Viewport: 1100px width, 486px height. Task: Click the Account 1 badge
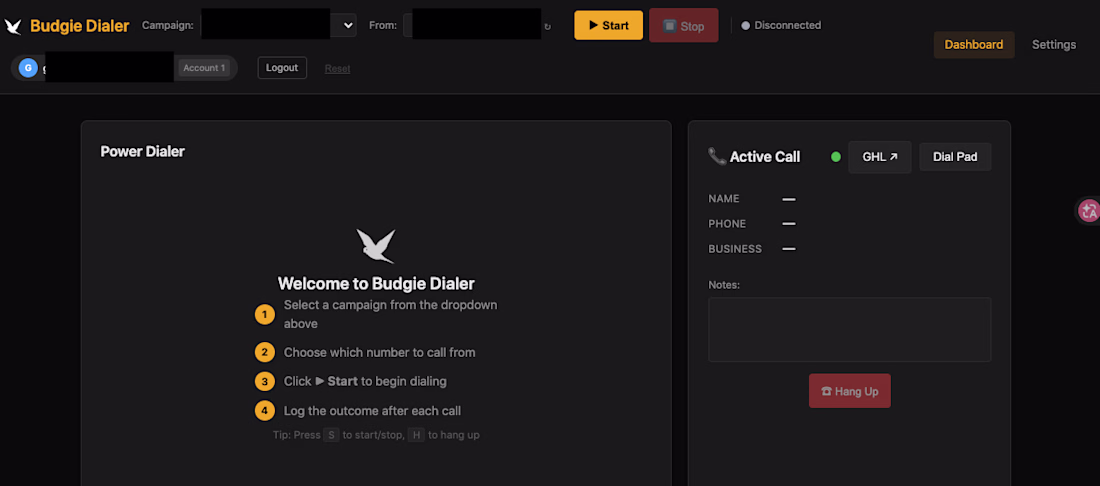pyautogui.click(x=204, y=68)
